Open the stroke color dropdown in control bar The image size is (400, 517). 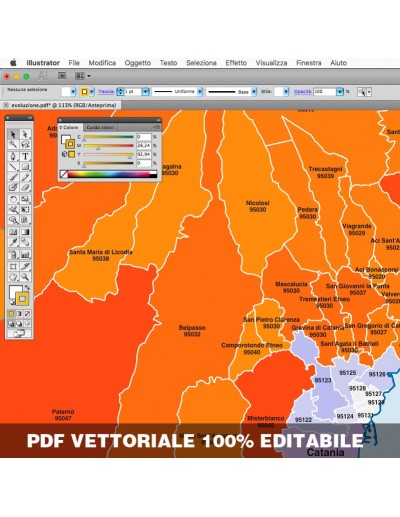pos(92,92)
